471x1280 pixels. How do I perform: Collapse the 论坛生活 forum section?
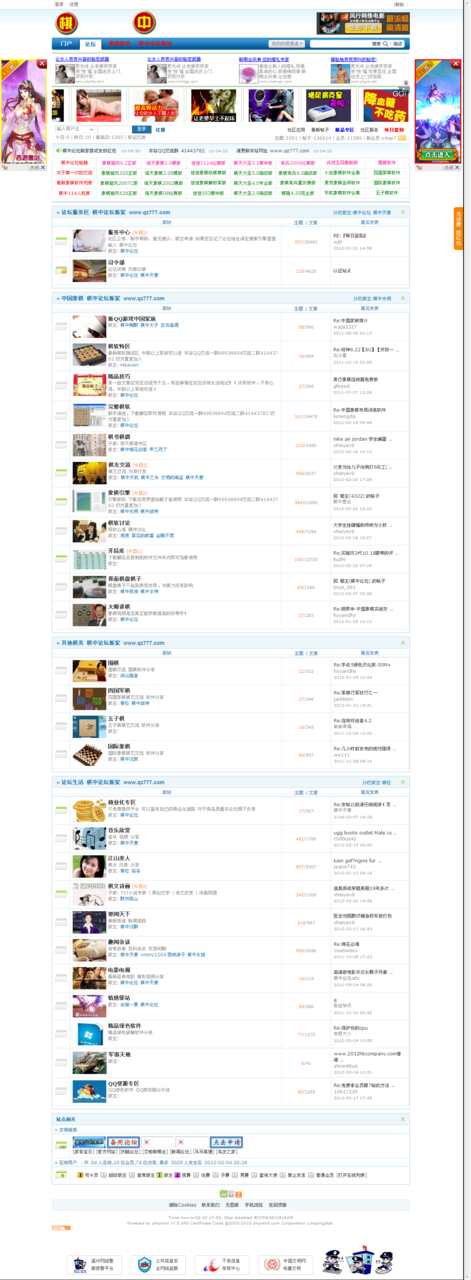[403, 782]
